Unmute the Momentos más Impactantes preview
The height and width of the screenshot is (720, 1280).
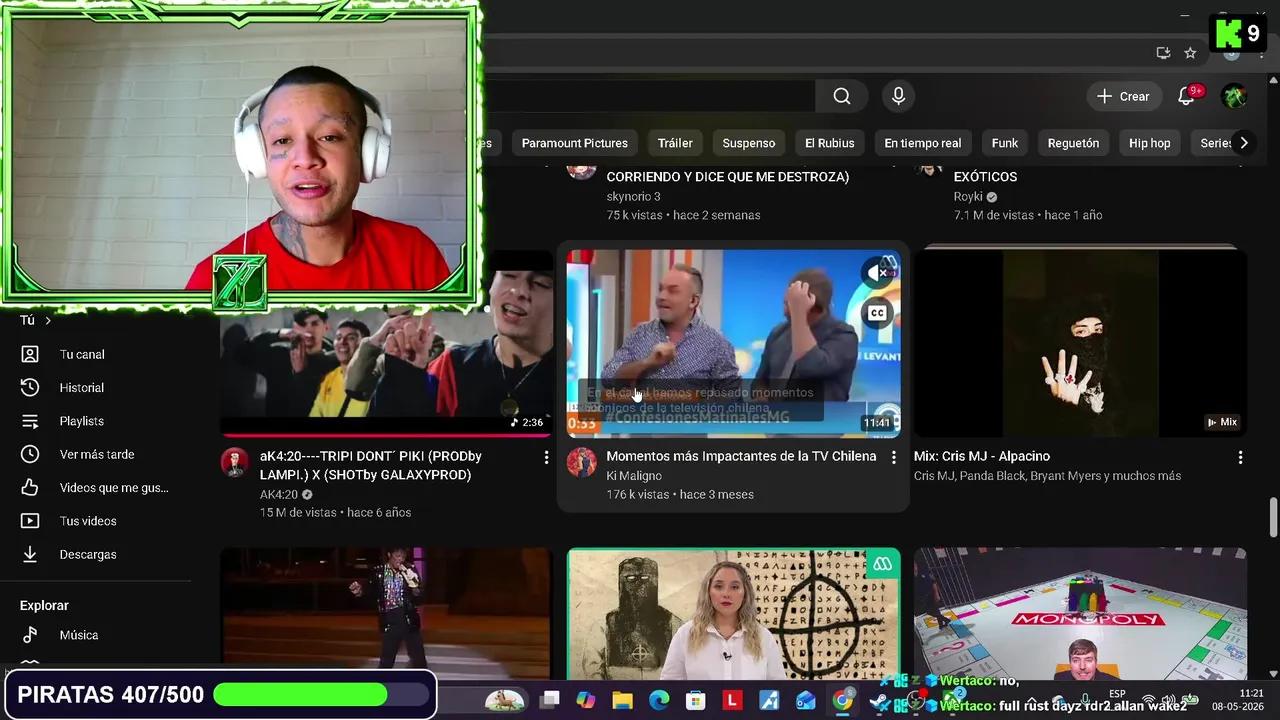point(877,272)
